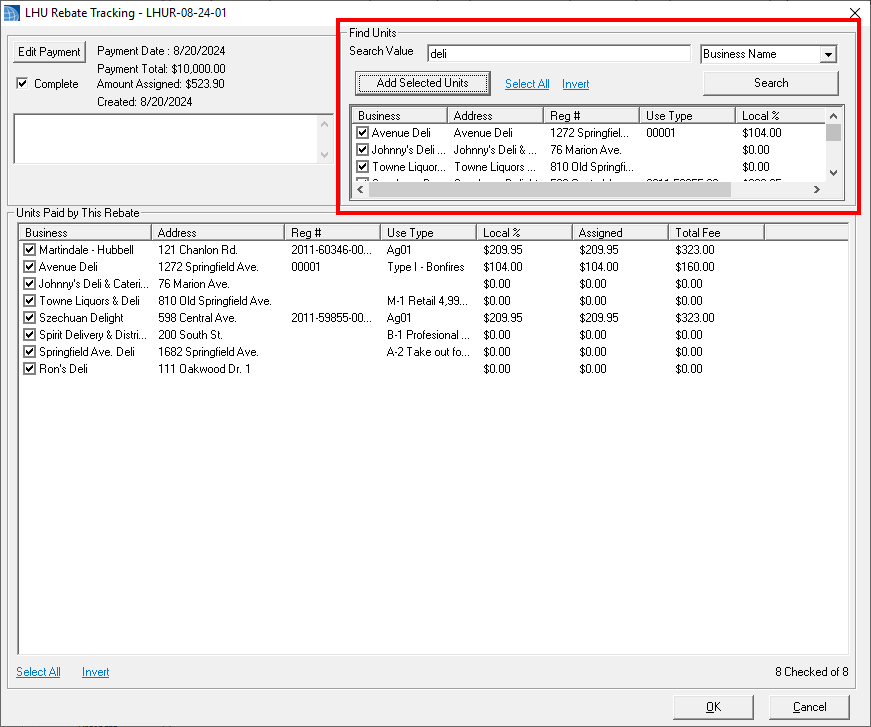Select 200 South St. address cell

tap(190, 335)
